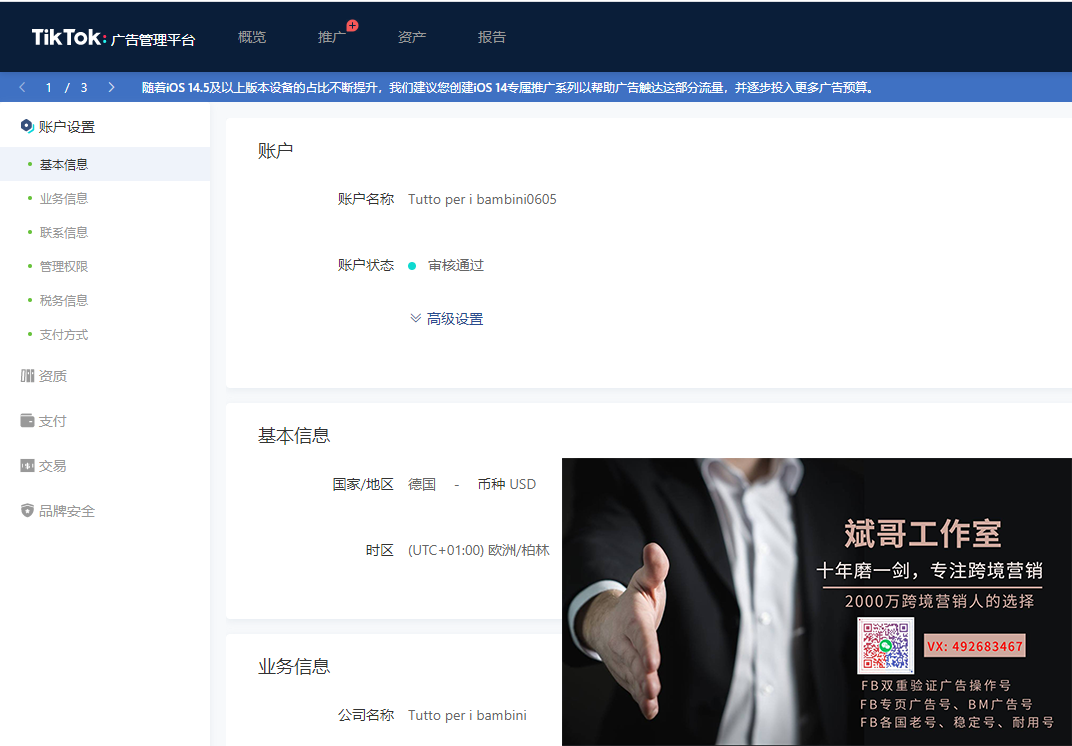1072x746 pixels.
Task: Open the 概览 overview tab
Action: [252, 37]
